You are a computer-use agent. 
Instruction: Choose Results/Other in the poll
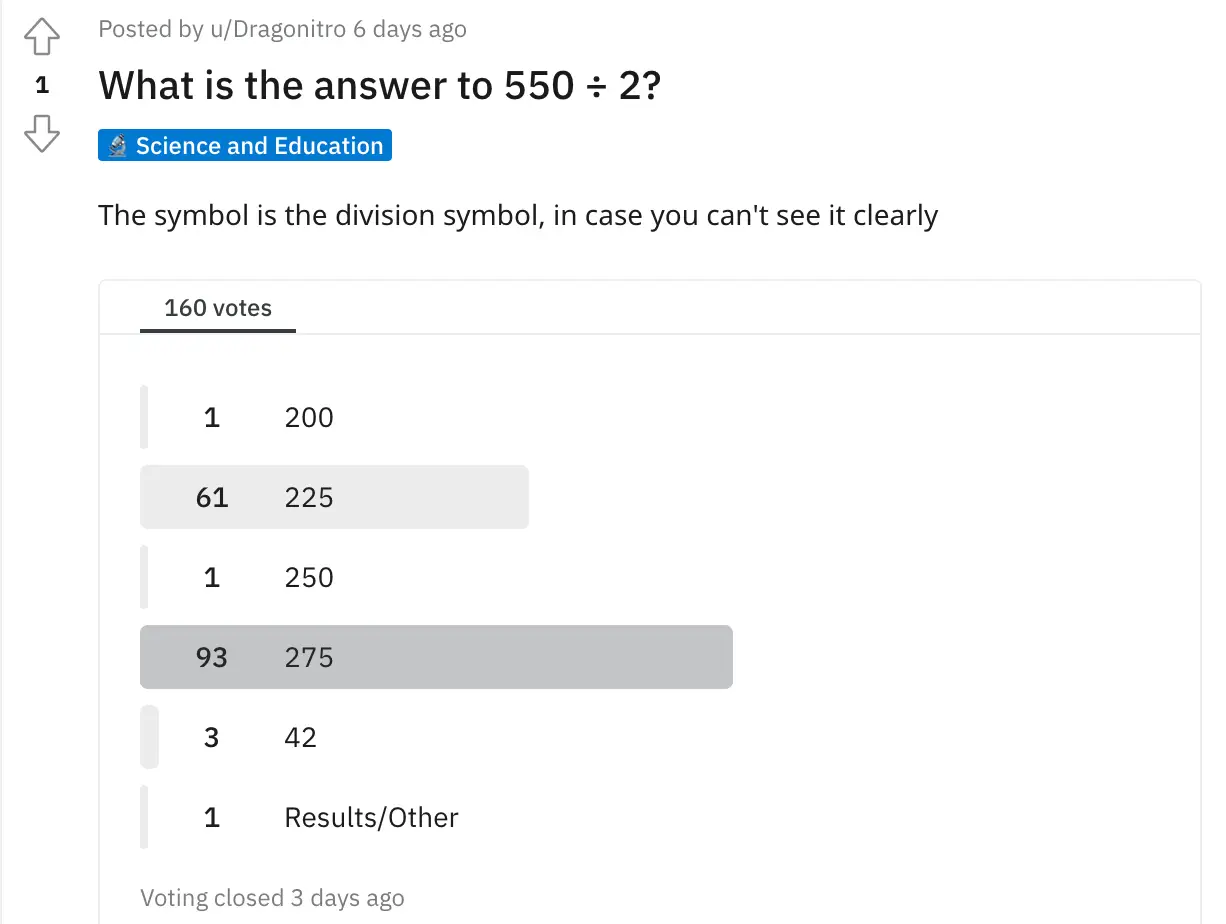(x=371, y=817)
